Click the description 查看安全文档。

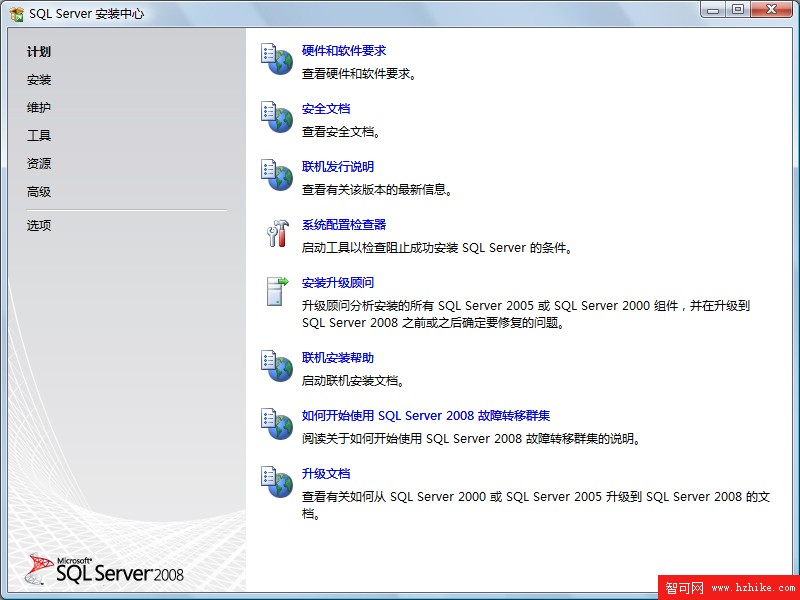click(x=342, y=132)
